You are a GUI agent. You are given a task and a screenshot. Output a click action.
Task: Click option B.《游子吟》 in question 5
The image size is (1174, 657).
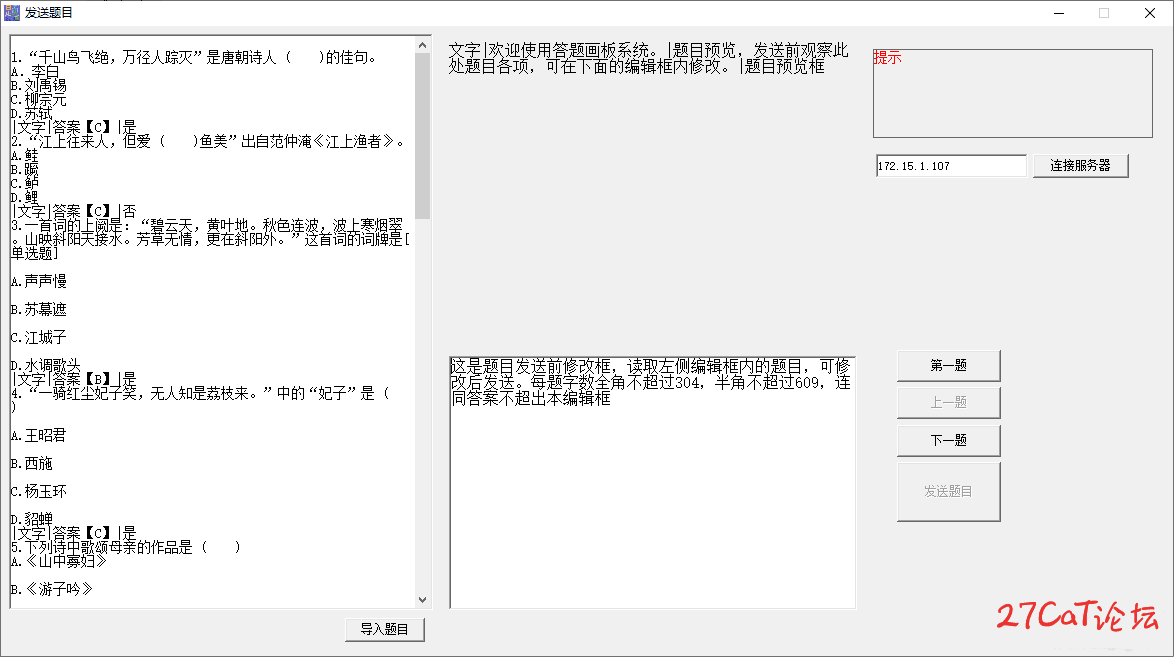[52, 590]
